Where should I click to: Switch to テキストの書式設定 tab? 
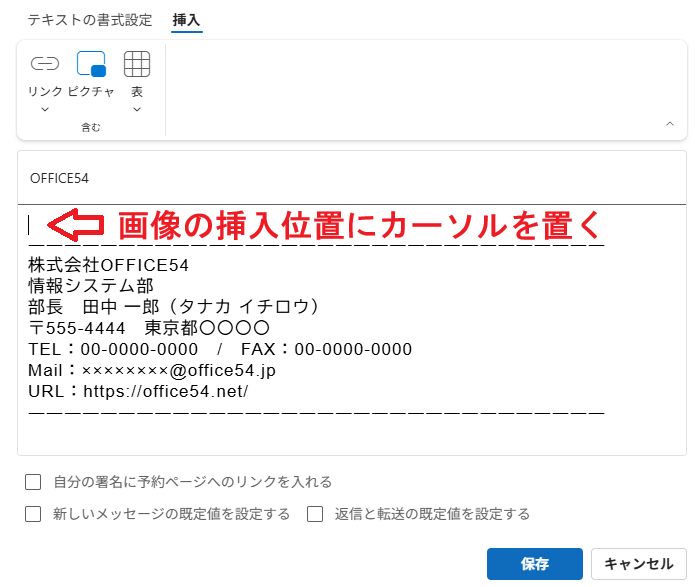pyautogui.click(x=90, y=20)
